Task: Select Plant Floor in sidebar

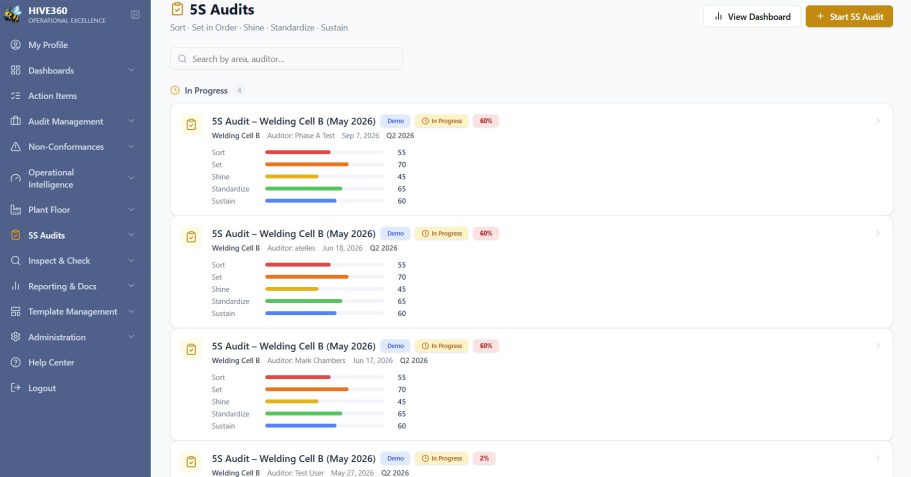Action: (75, 210)
